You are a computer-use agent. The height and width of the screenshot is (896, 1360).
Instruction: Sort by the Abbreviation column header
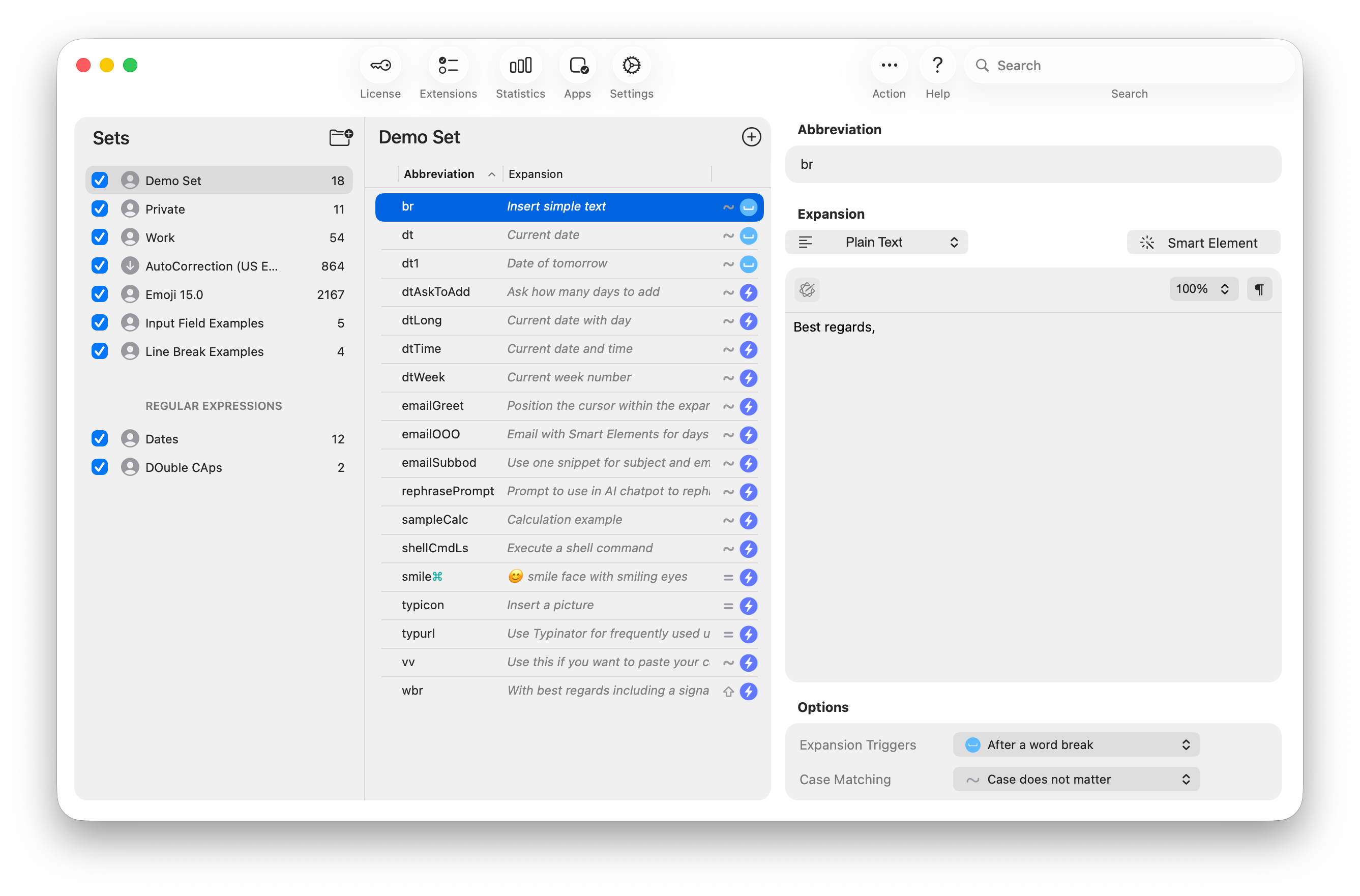point(439,174)
